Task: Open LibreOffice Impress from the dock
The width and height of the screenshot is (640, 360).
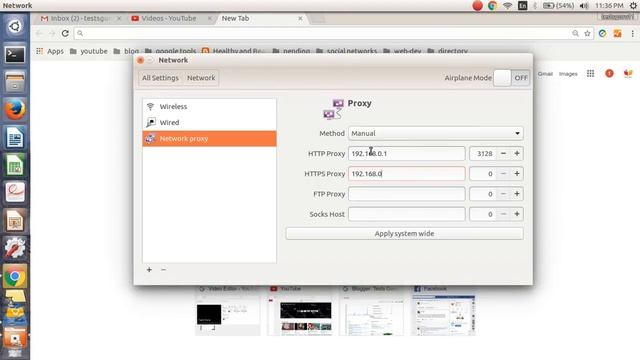Action: [15, 221]
